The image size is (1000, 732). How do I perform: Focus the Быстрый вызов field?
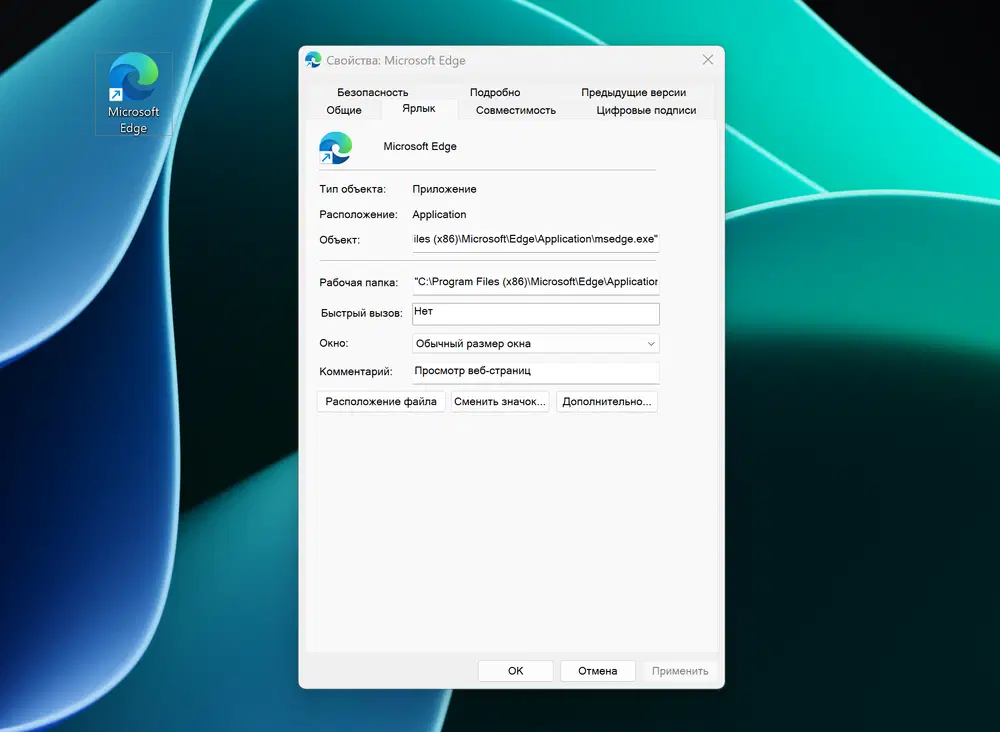pyautogui.click(x=536, y=313)
